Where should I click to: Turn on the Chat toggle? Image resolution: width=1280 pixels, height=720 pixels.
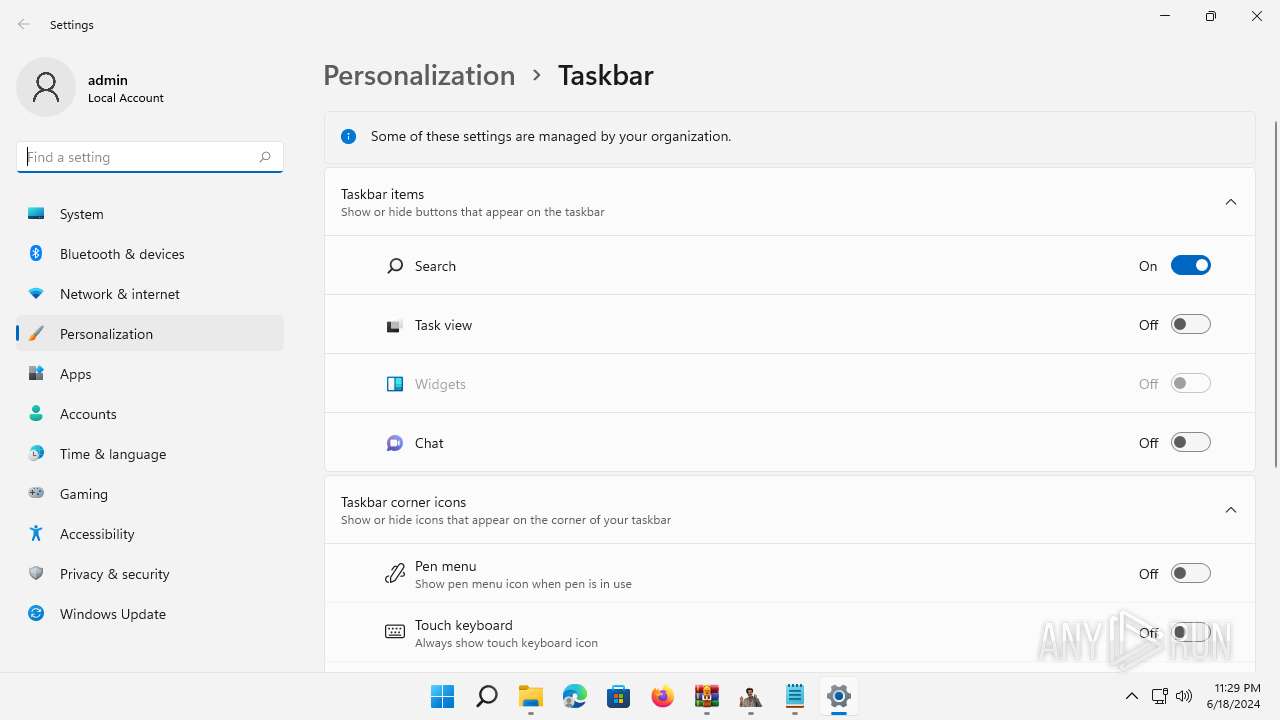click(x=1191, y=442)
